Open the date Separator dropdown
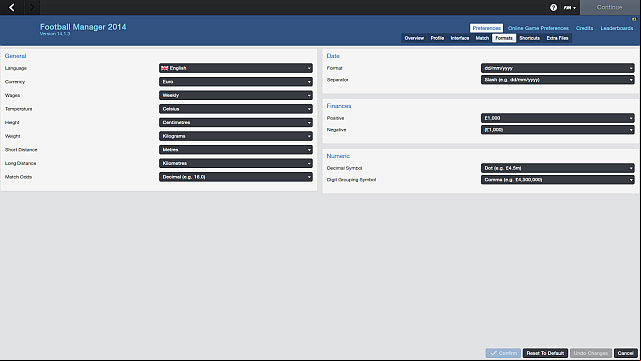The height and width of the screenshot is (361, 641). [558, 80]
